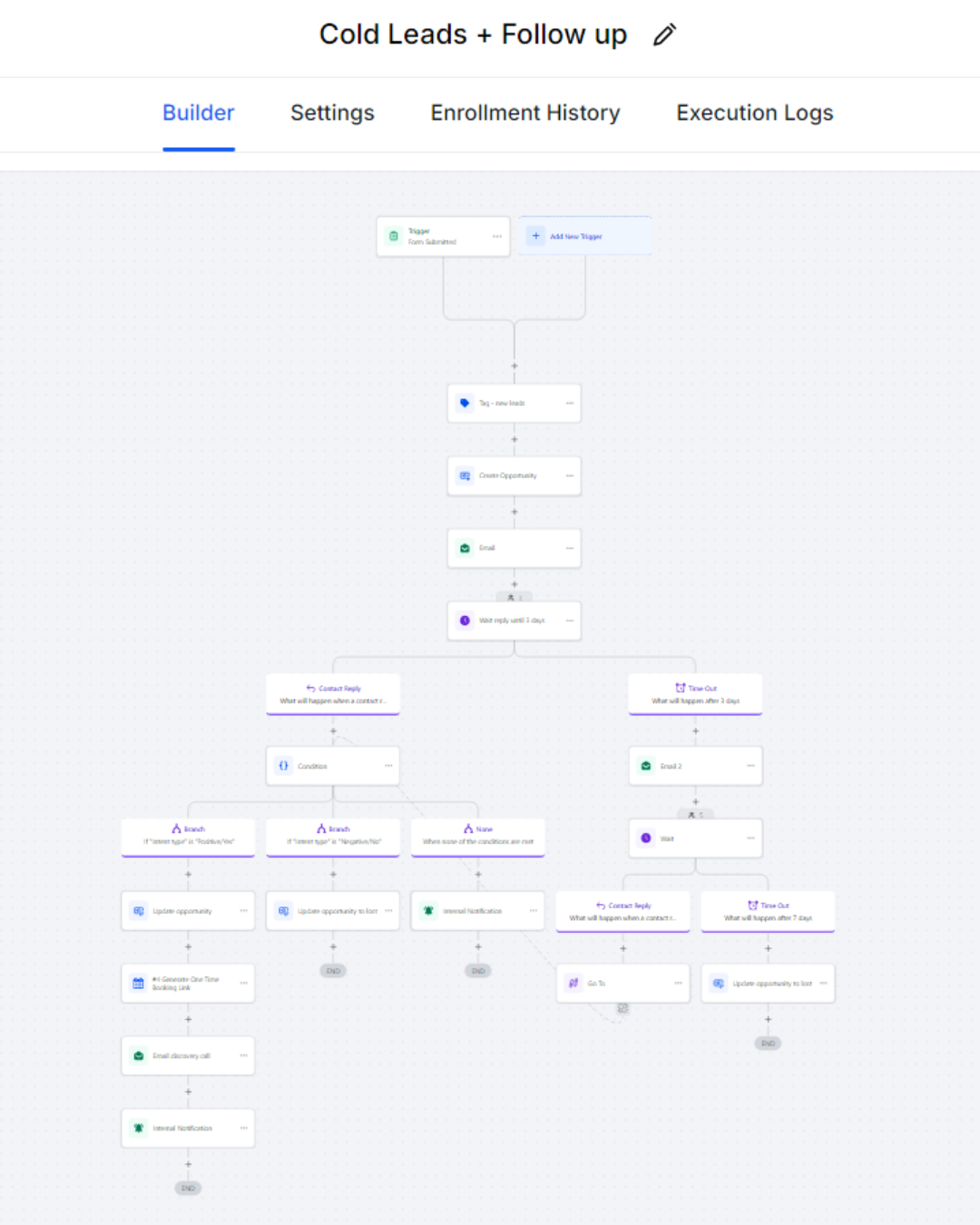Viewport: 980px width, 1225px height.
Task: Click the Go To step icon
Action: click(573, 984)
